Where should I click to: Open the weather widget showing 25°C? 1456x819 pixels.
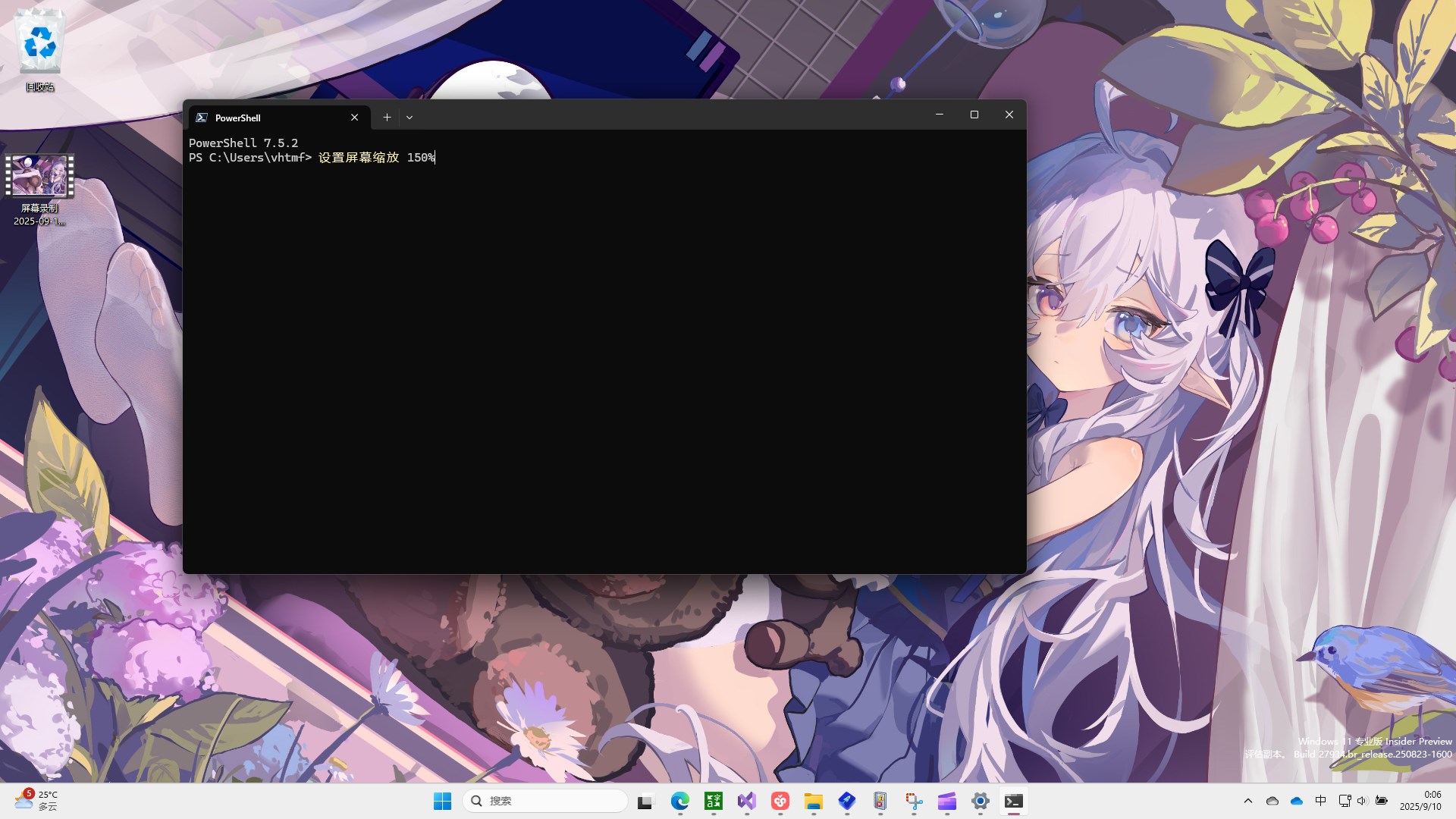(36, 801)
